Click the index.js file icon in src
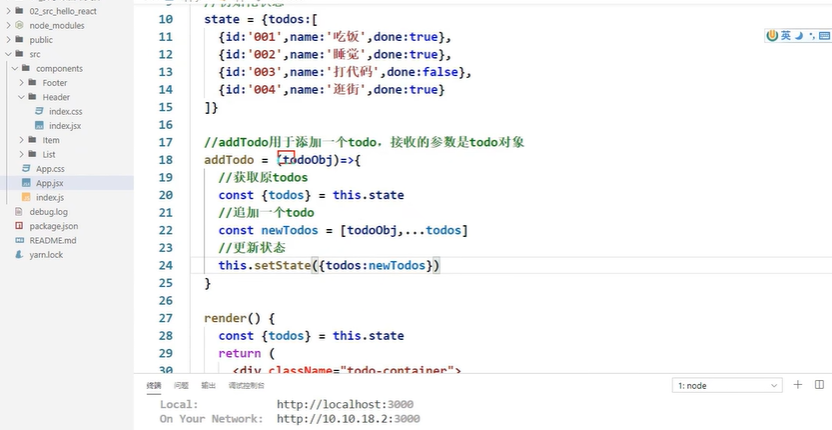 [26, 197]
